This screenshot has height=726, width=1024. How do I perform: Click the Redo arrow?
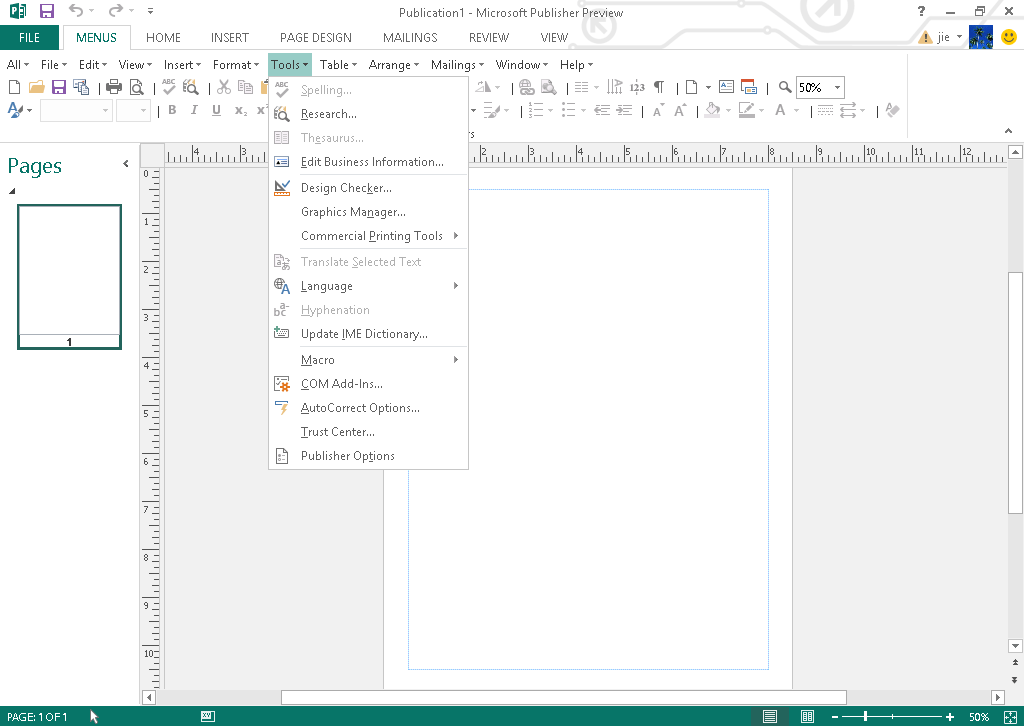(116, 10)
